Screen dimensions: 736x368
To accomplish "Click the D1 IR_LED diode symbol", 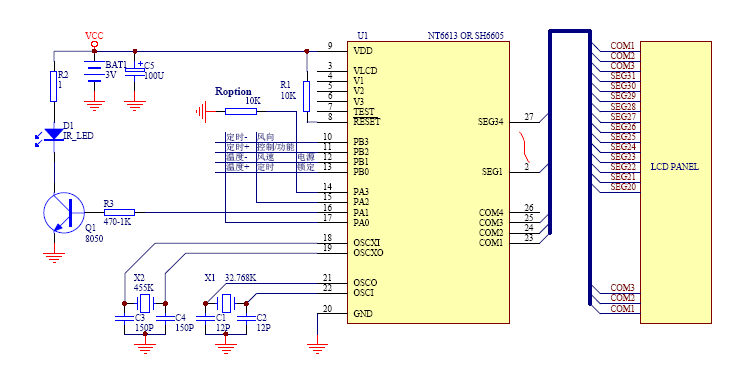I will (54, 135).
